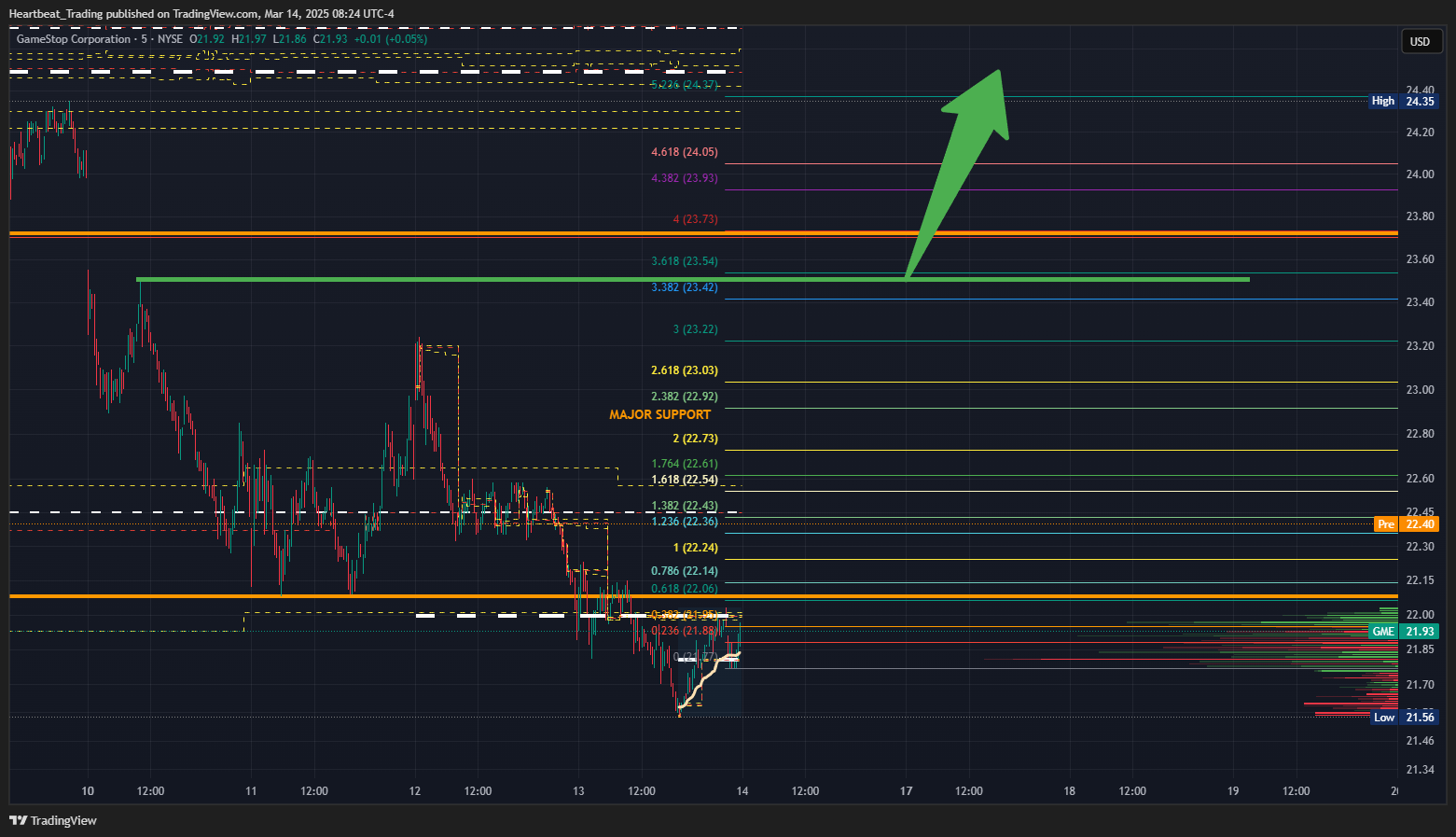Click the GME 21.93 last price label
This screenshot has width=1456, height=837.
(1404, 632)
